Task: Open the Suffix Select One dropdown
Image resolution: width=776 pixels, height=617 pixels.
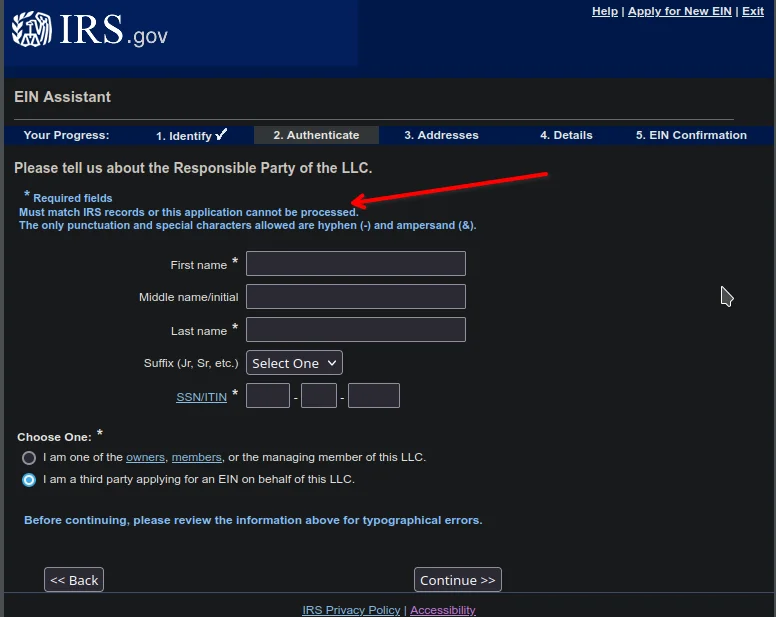Action: coord(294,363)
